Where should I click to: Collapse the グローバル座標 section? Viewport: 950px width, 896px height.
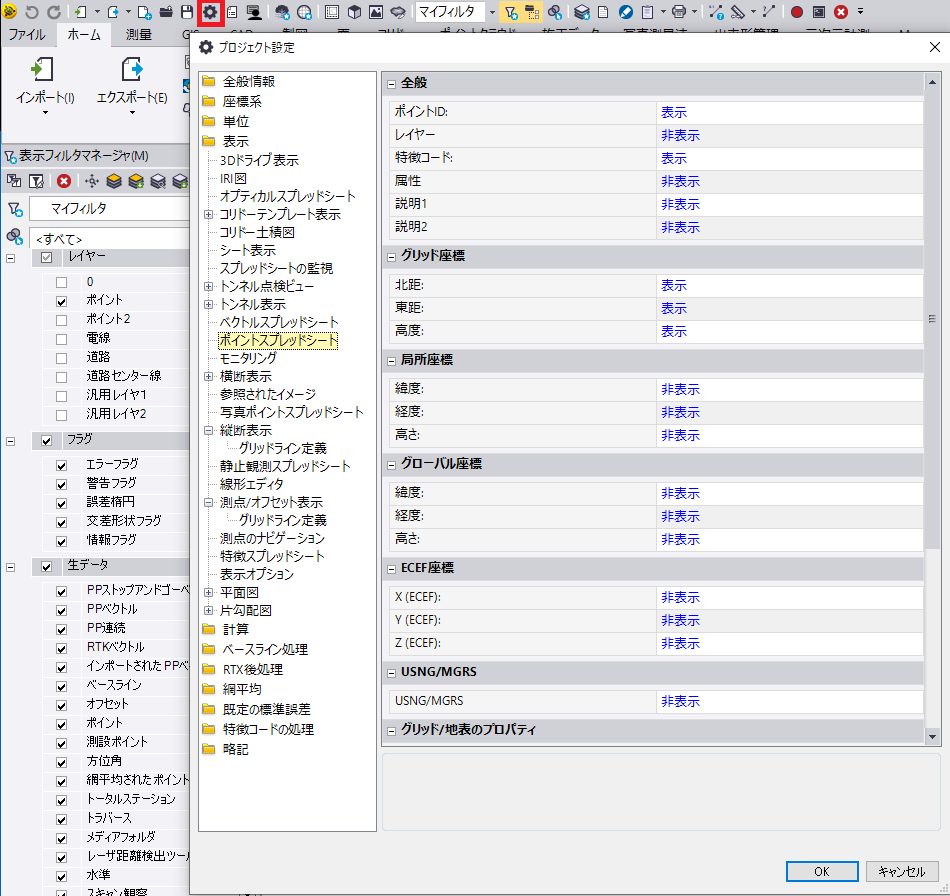(x=392, y=464)
